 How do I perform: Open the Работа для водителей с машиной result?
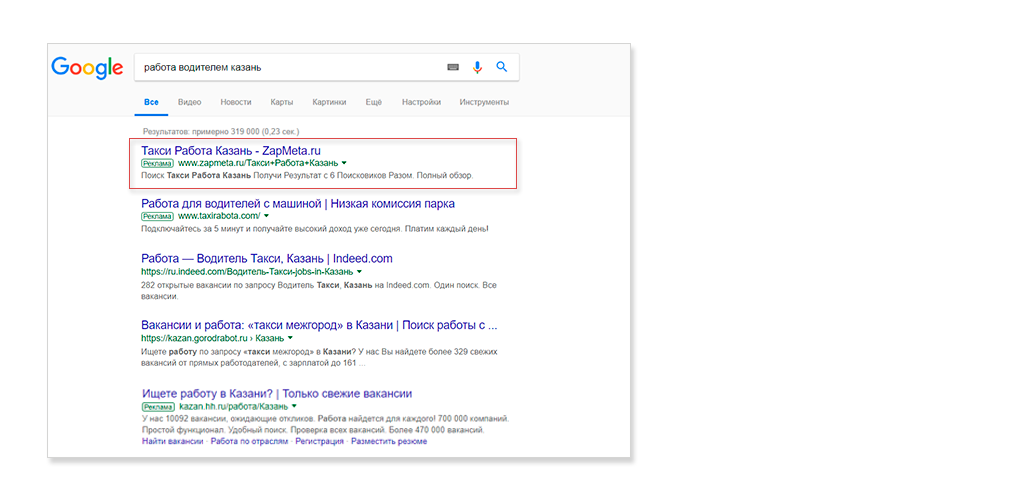click(x=298, y=203)
